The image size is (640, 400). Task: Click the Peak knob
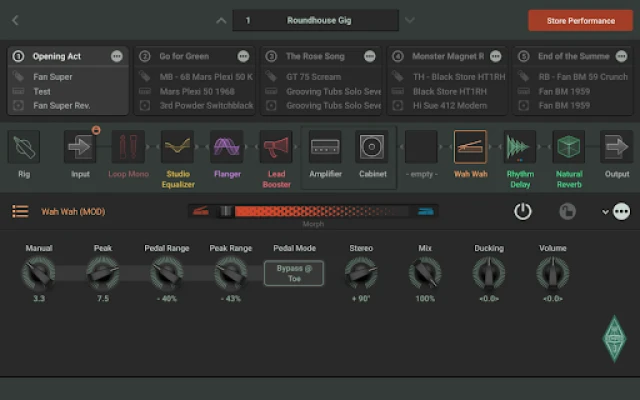[103, 273]
